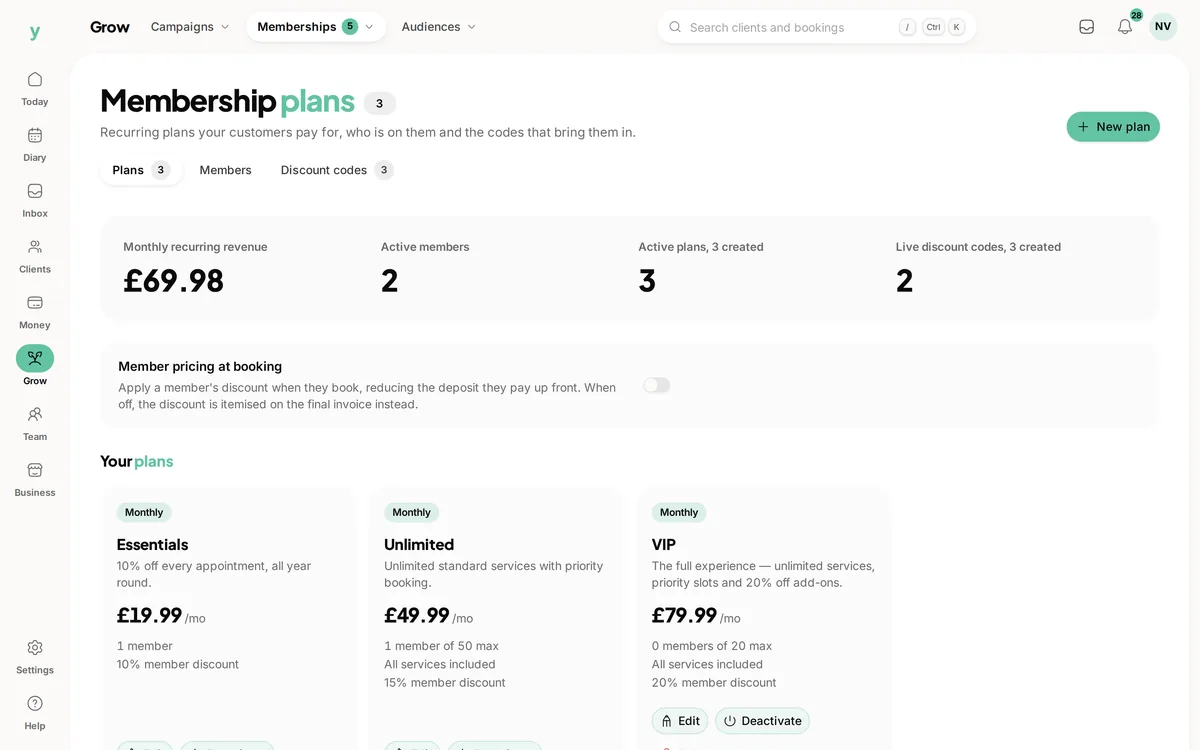
Task: Open the Team section icon
Action: coord(35,414)
